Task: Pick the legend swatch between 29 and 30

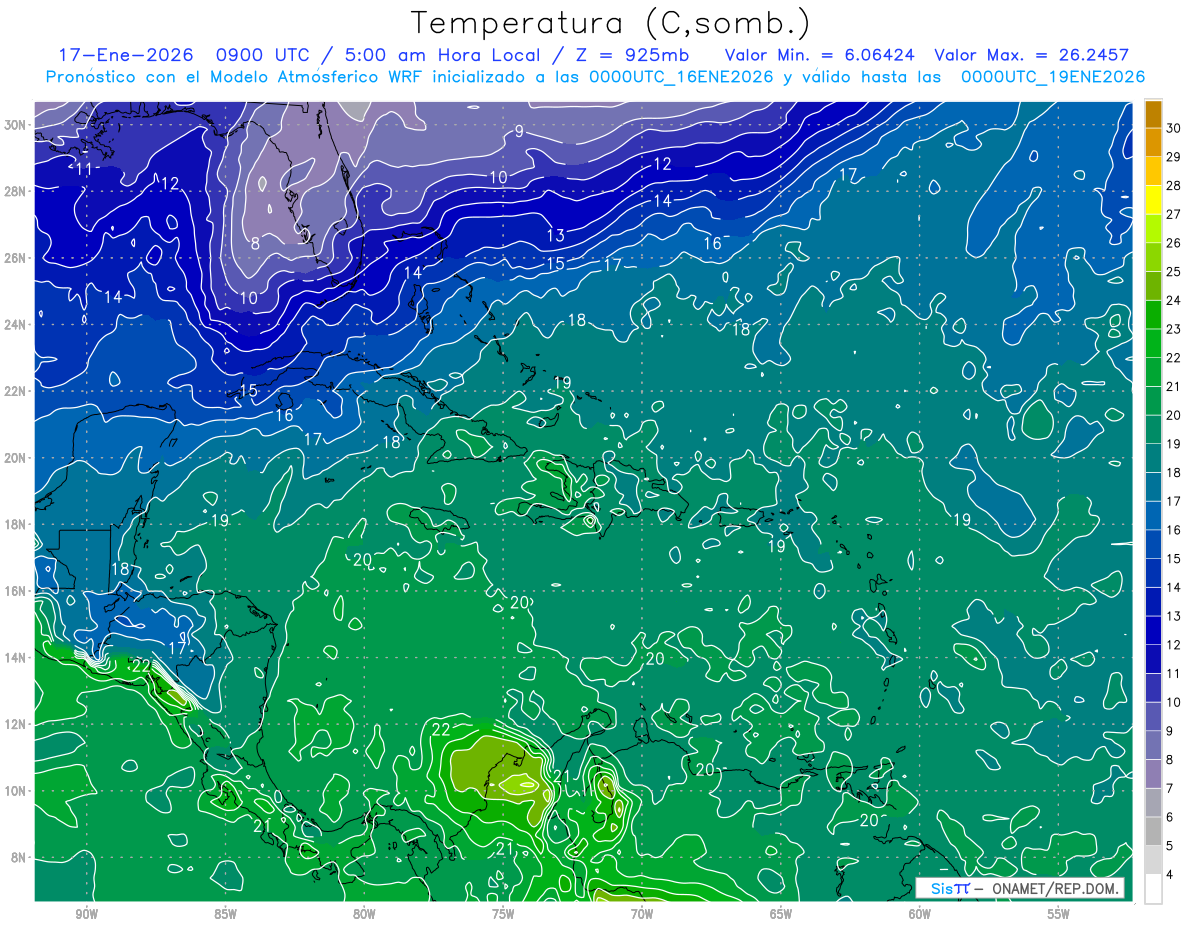Action: coord(1153,142)
